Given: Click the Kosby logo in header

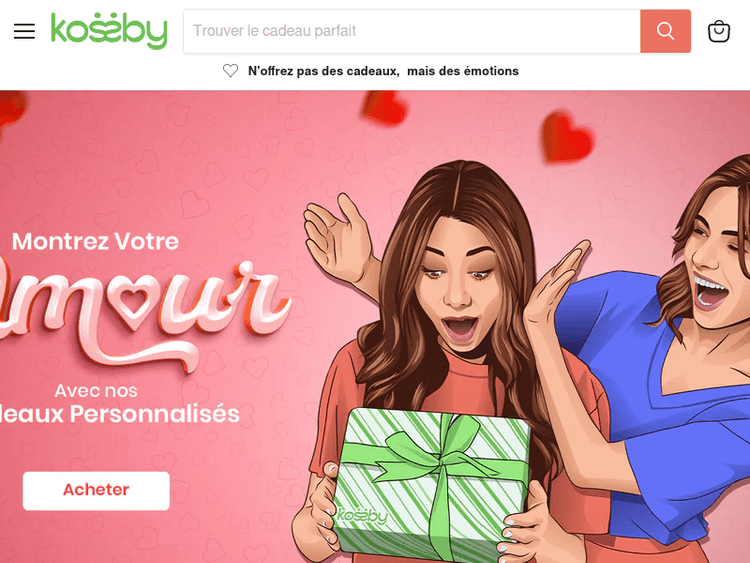Looking at the screenshot, I should click(x=109, y=31).
